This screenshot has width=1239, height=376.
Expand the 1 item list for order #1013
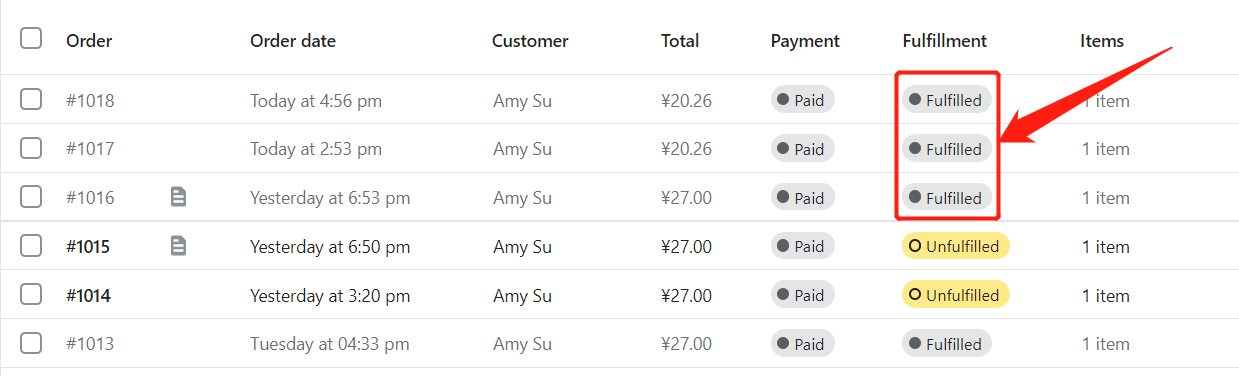pyautogui.click(x=1106, y=344)
